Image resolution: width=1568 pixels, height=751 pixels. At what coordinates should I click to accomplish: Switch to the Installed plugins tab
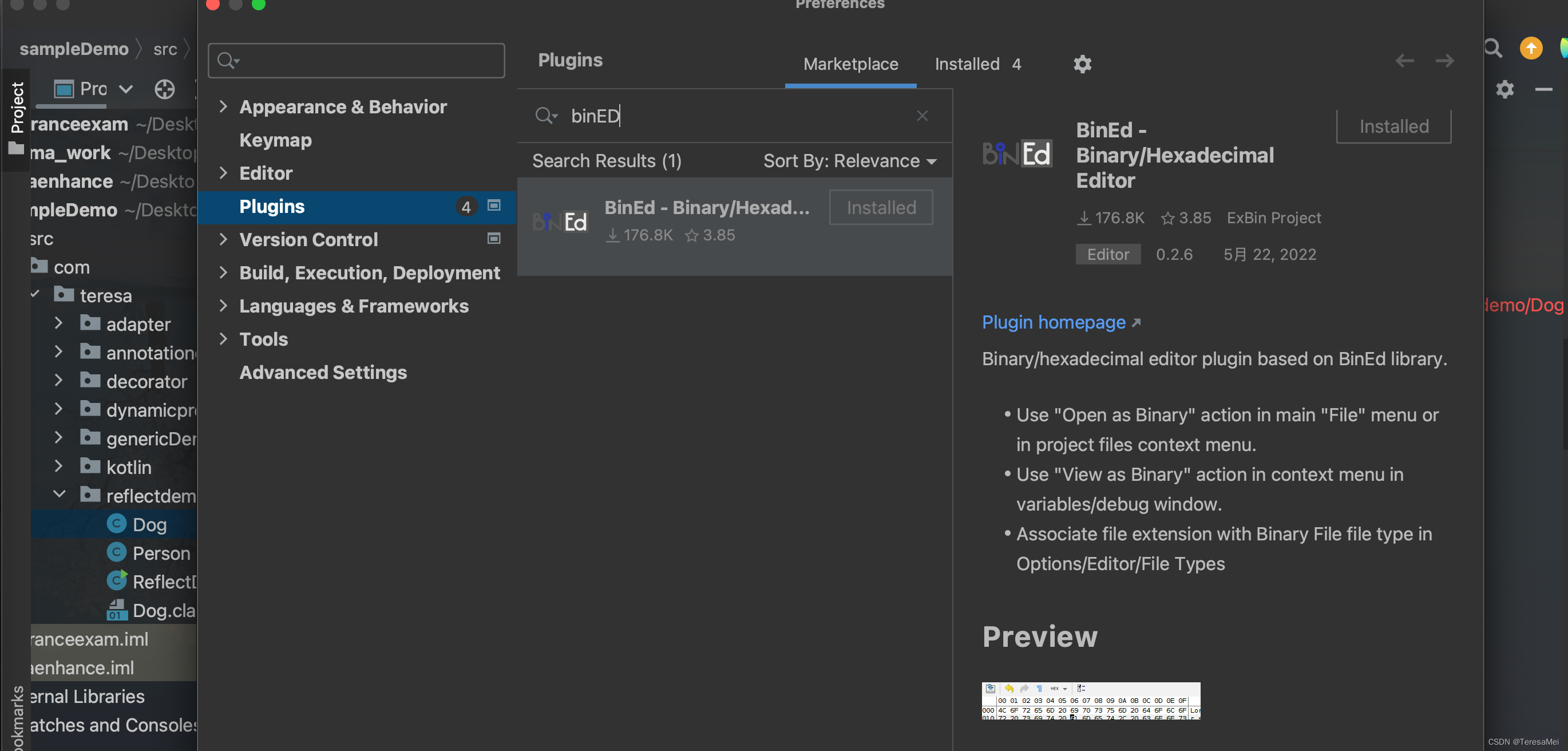pos(967,64)
